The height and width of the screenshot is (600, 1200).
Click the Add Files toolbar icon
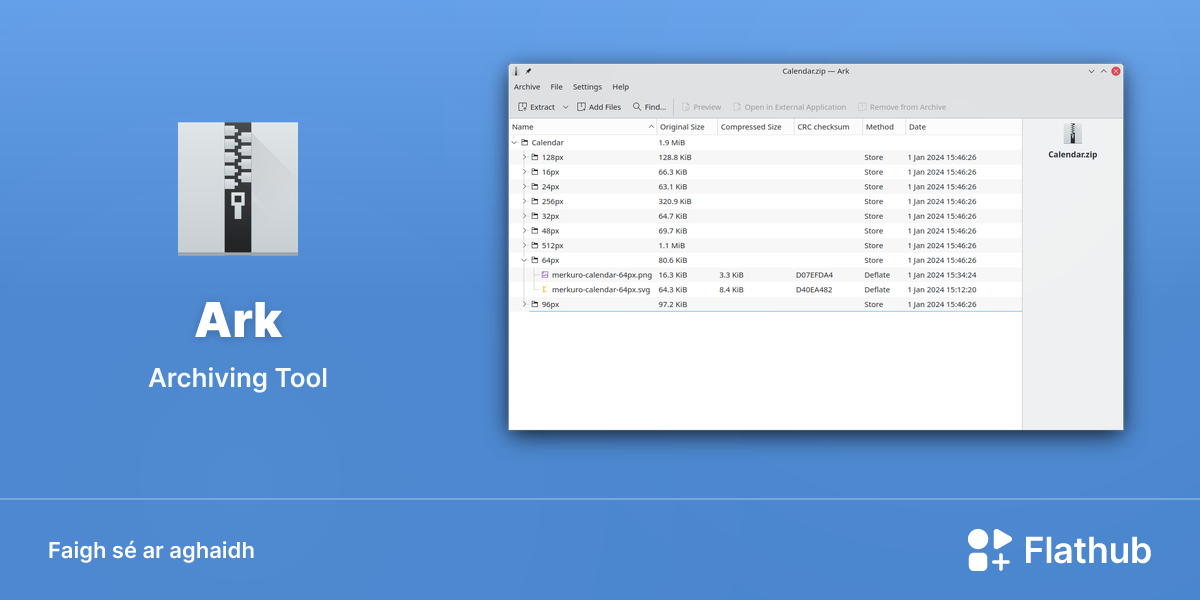tap(581, 107)
